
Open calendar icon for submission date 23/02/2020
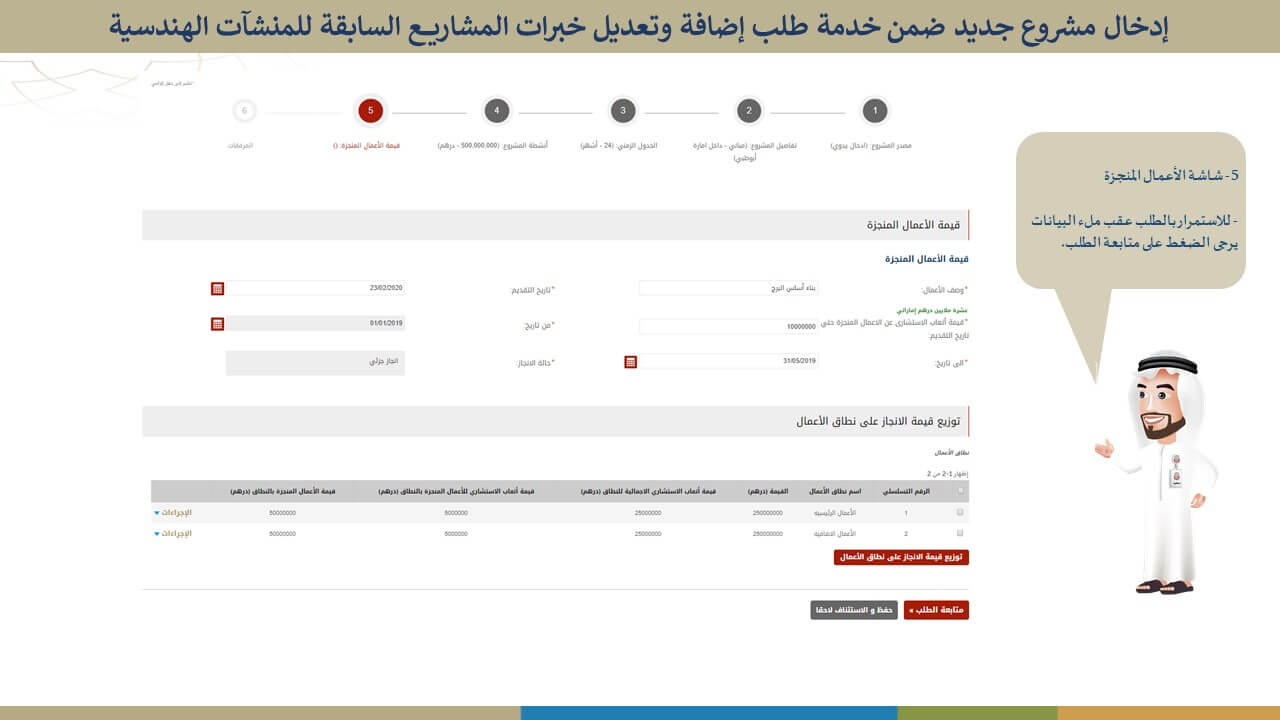coord(217,289)
